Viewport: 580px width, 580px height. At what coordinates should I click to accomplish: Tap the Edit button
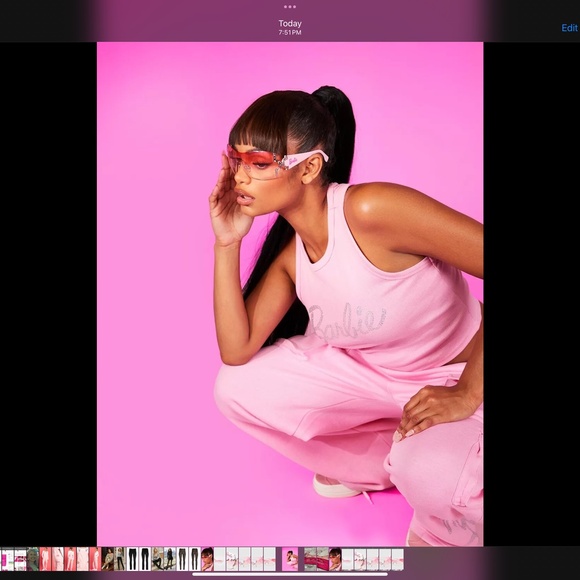pos(569,28)
